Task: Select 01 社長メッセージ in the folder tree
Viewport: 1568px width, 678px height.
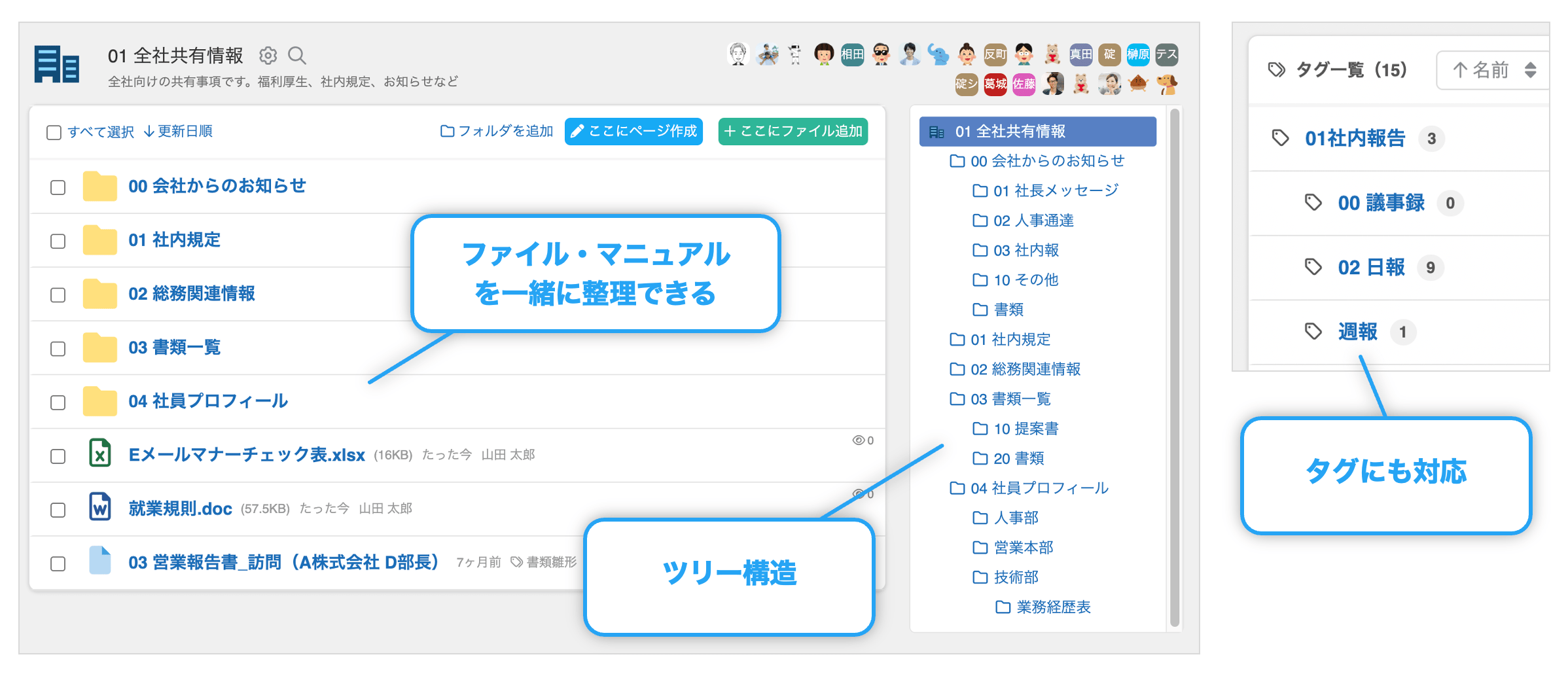Action: click(1055, 190)
